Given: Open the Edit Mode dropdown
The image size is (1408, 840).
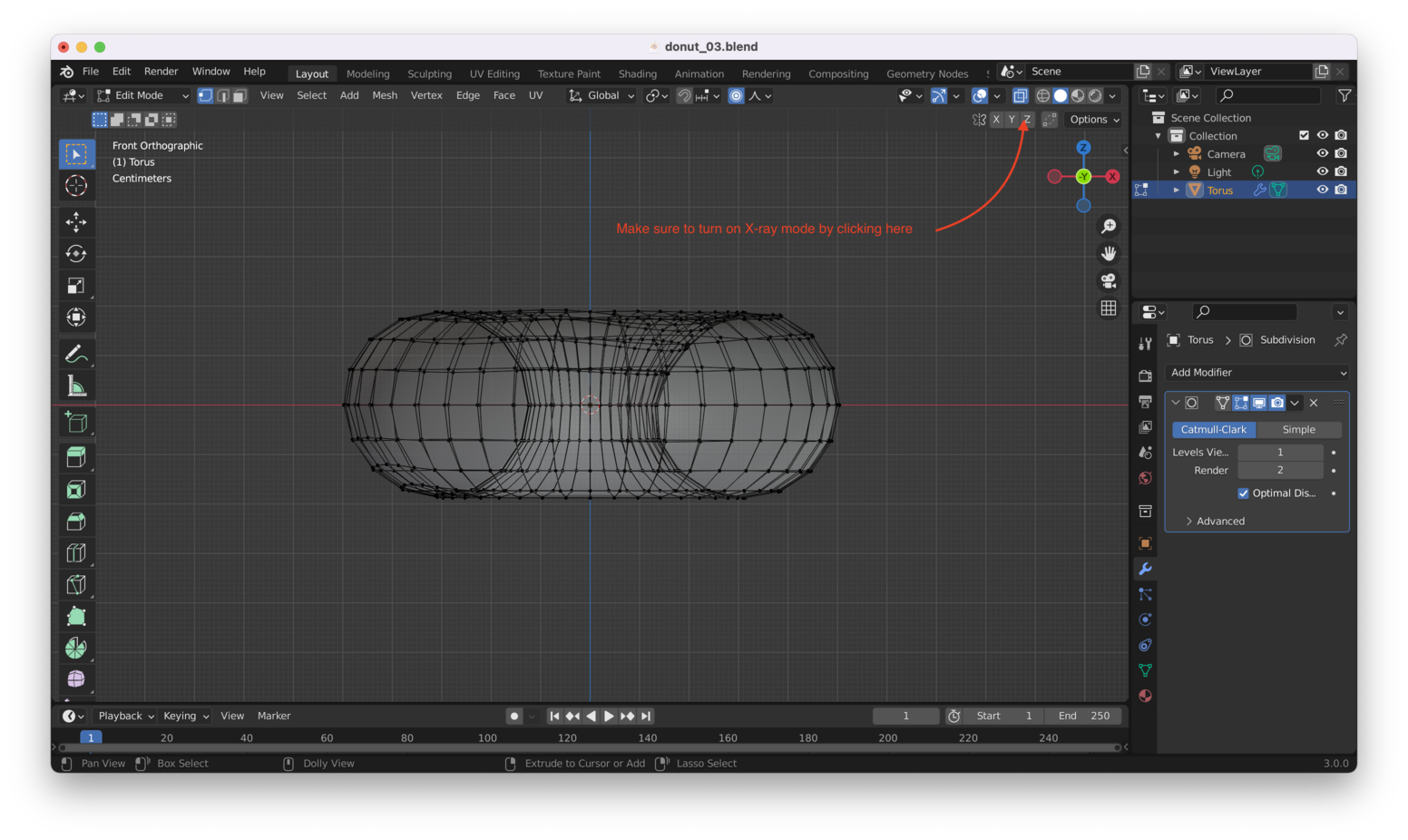Looking at the screenshot, I should tap(142, 95).
